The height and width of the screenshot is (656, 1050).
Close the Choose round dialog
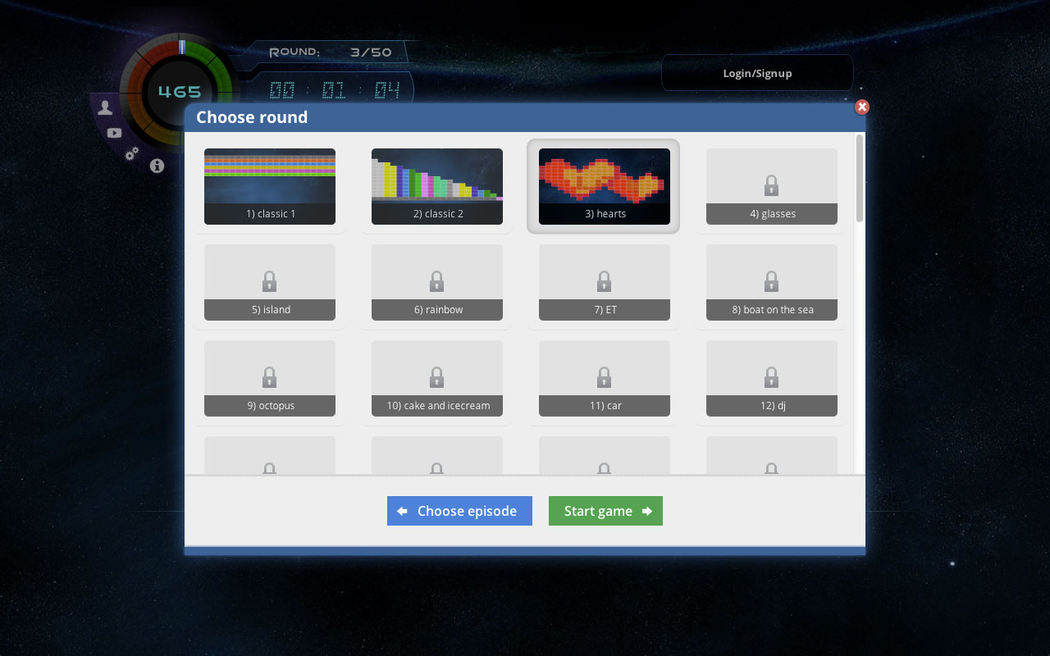click(862, 107)
